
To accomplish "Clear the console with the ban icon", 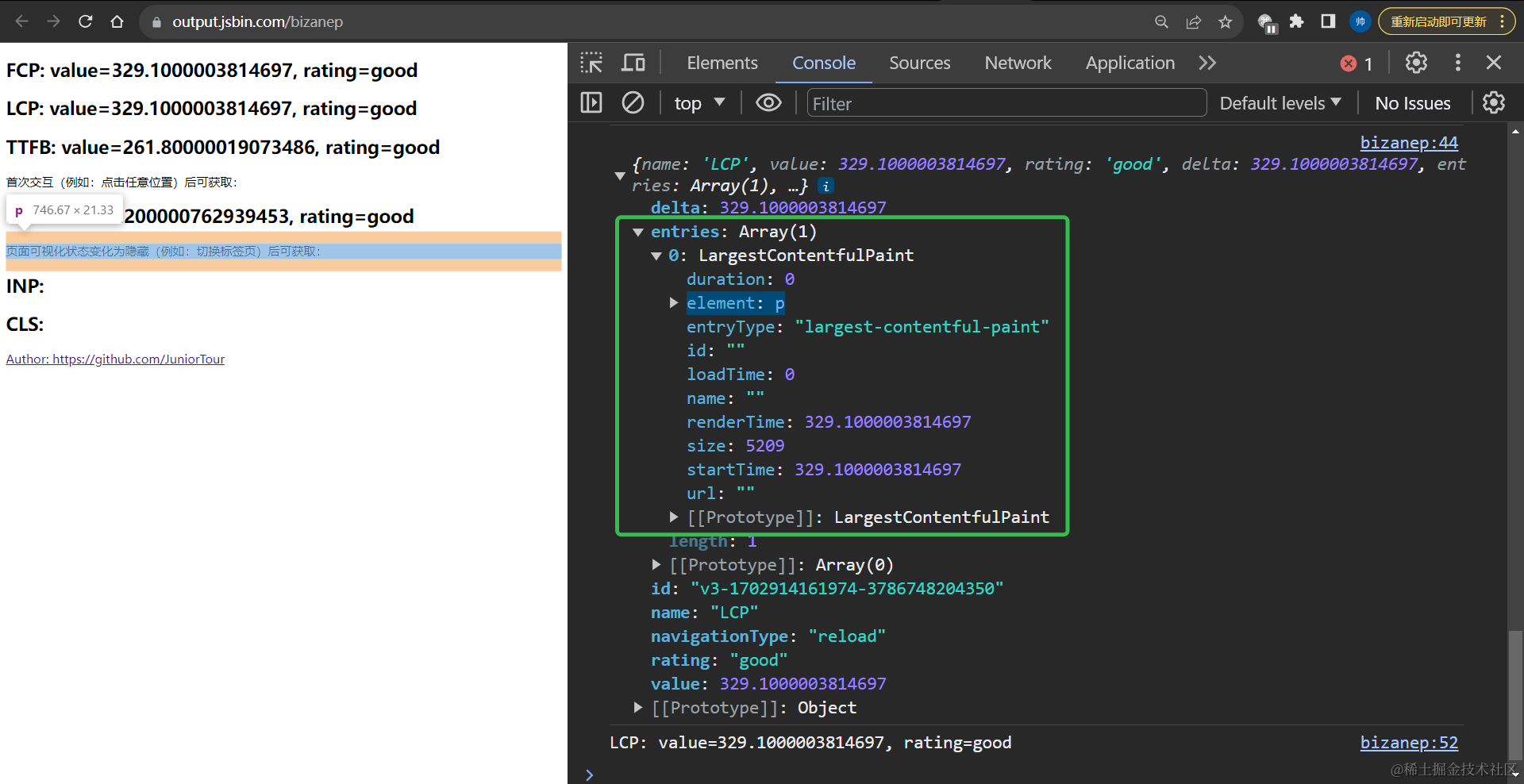I will click(633, 103).
